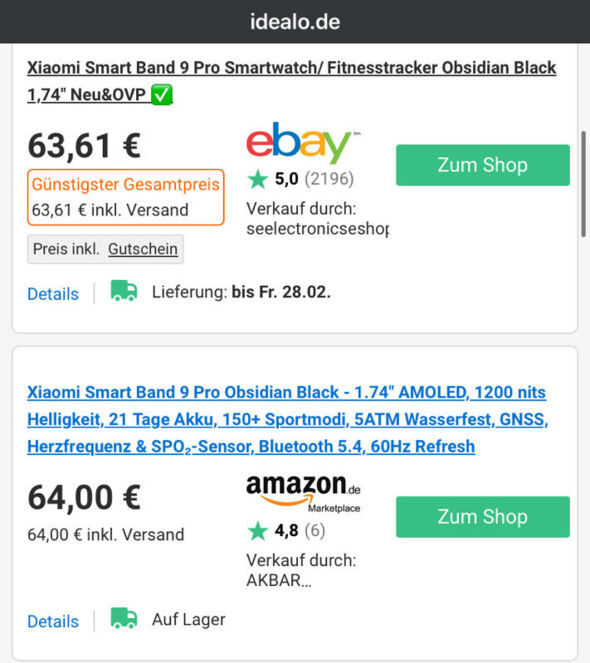Click the green checkmark emoji in eBay title
590x663 pixels.
click(x=162, y=94)
